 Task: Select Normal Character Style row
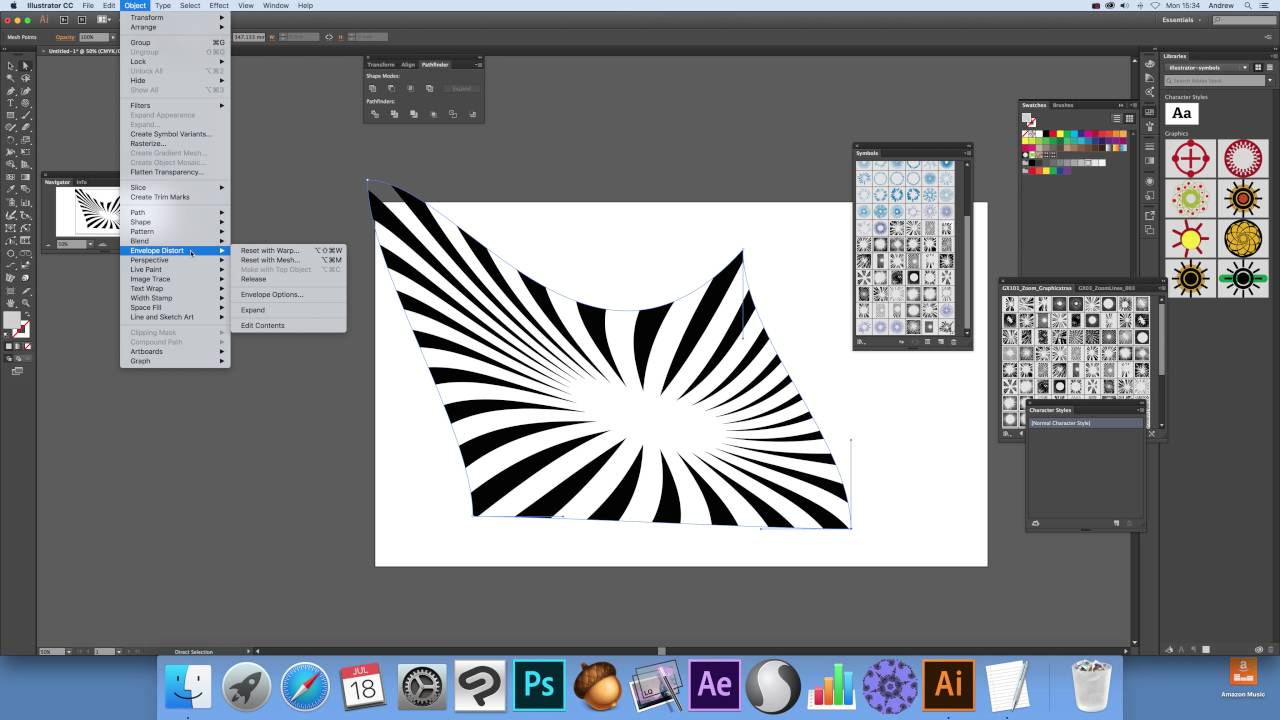click(1086, 423)
